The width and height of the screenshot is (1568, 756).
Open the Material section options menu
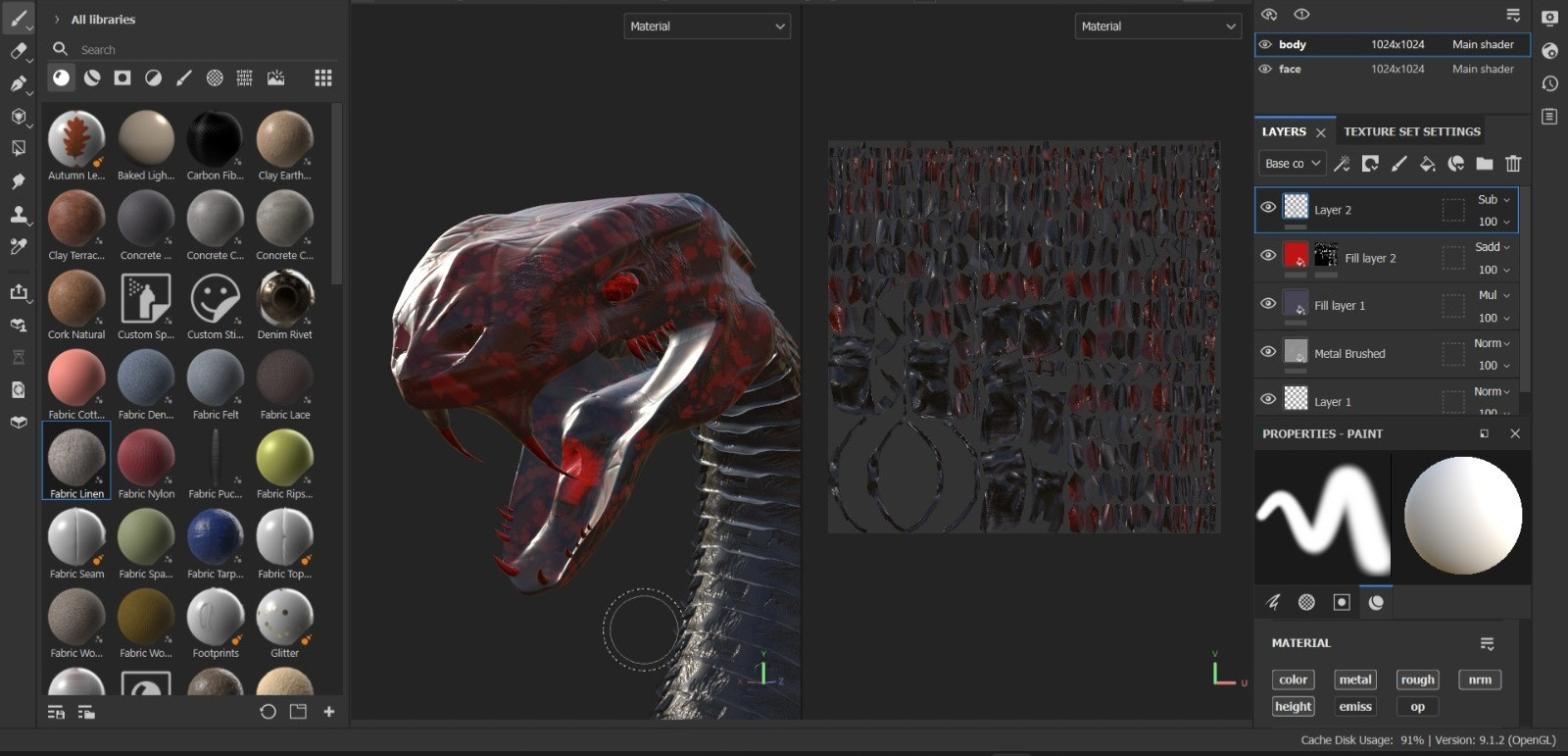click(x=1487, y=643)
